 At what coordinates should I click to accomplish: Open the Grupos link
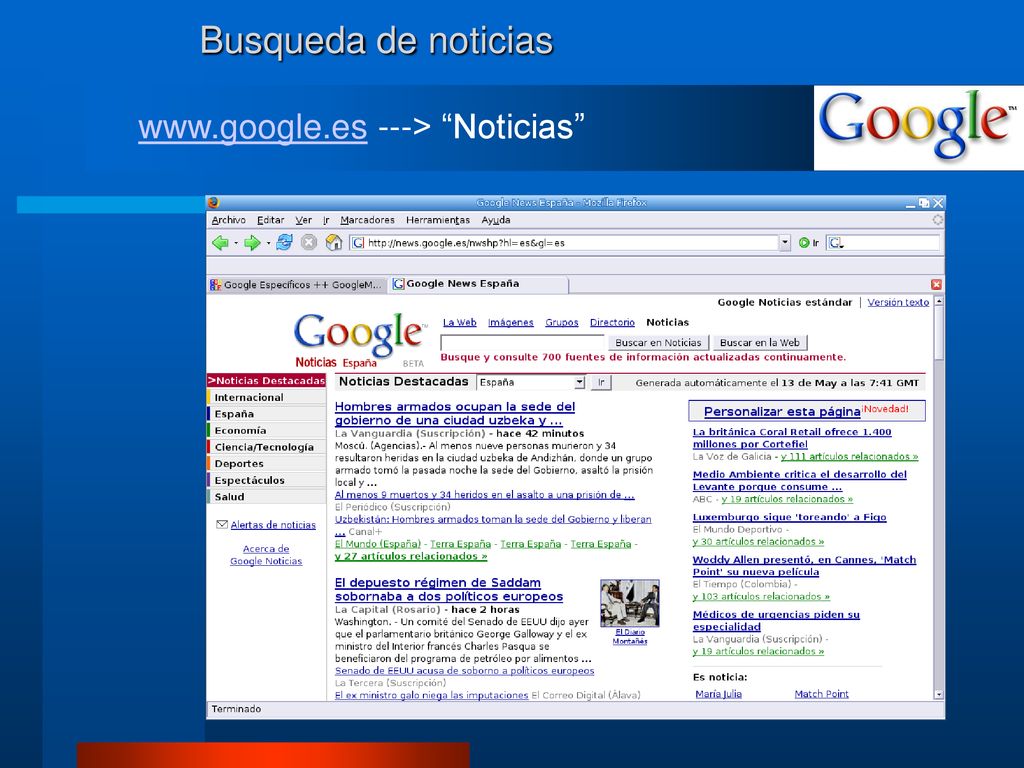coord(562,323)
